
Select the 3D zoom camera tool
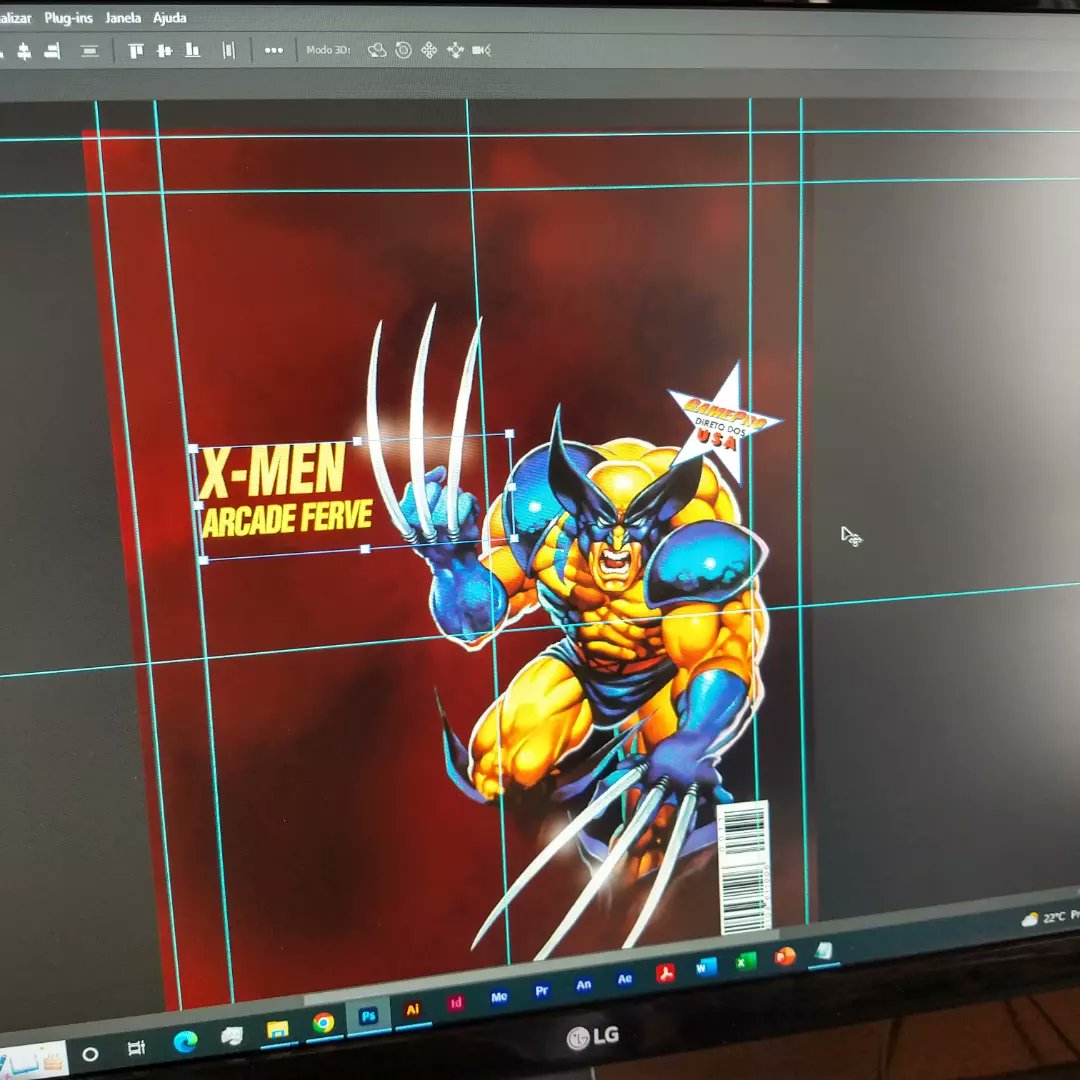481,50
